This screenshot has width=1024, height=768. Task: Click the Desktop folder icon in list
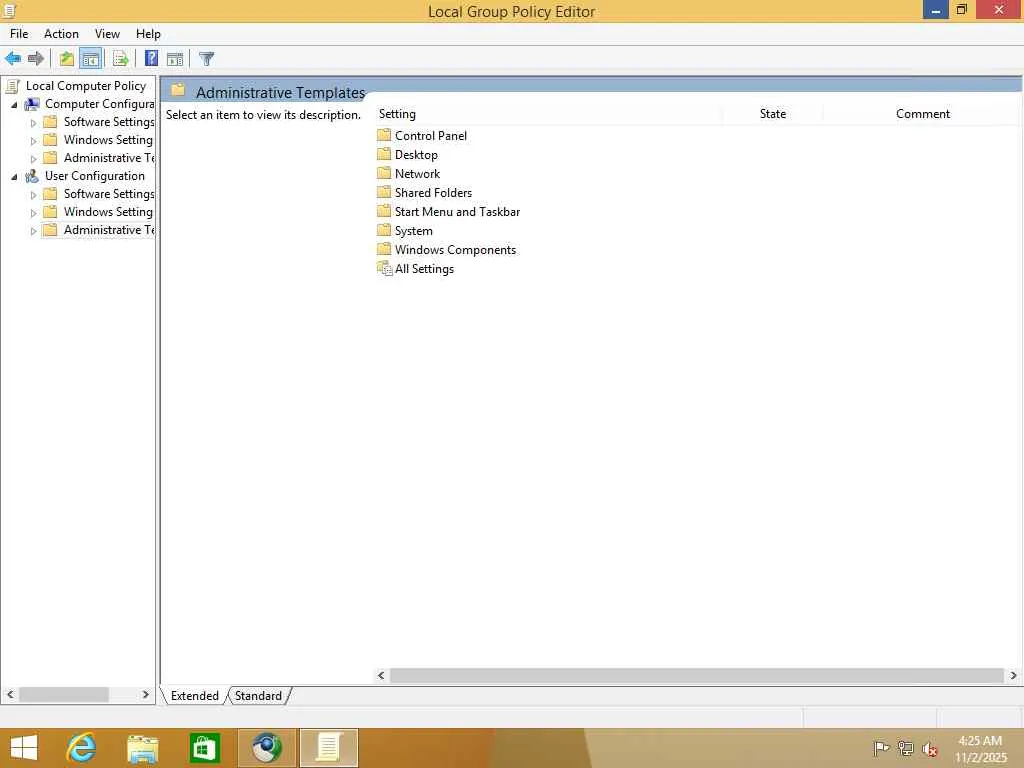pyautogui.click(x=384, y=154)
